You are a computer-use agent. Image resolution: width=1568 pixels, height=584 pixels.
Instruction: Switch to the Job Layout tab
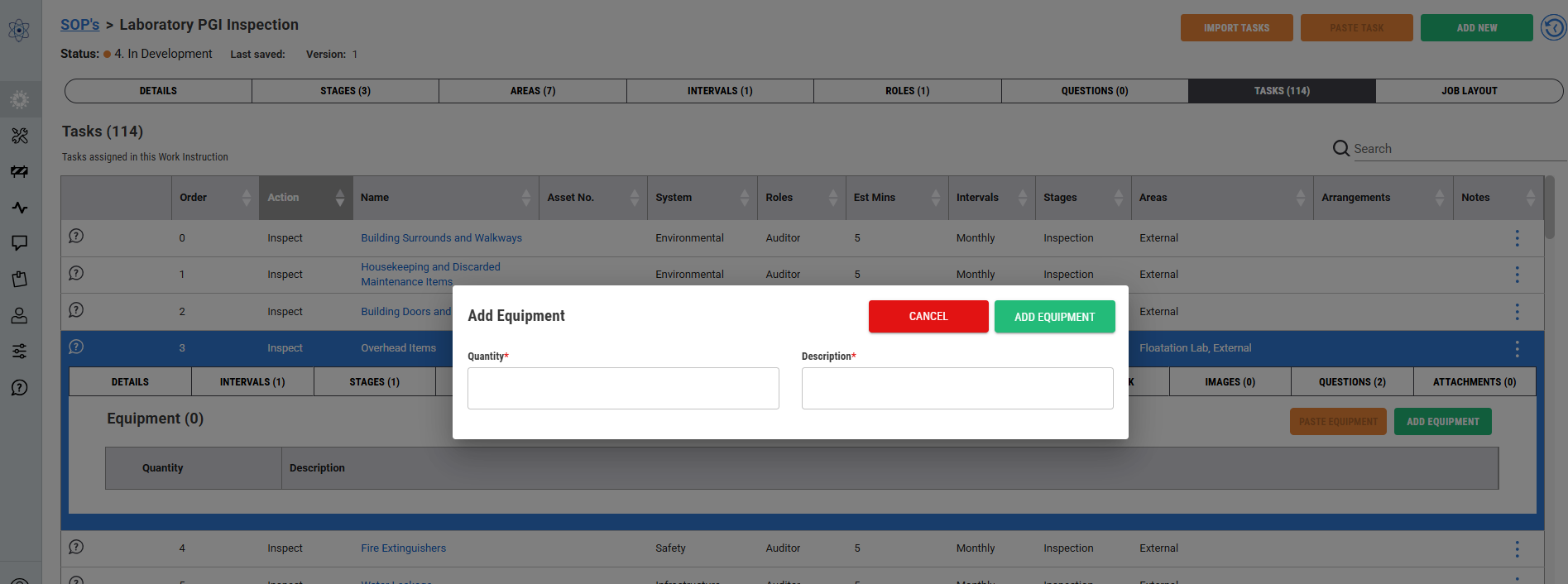[1469, 91]
